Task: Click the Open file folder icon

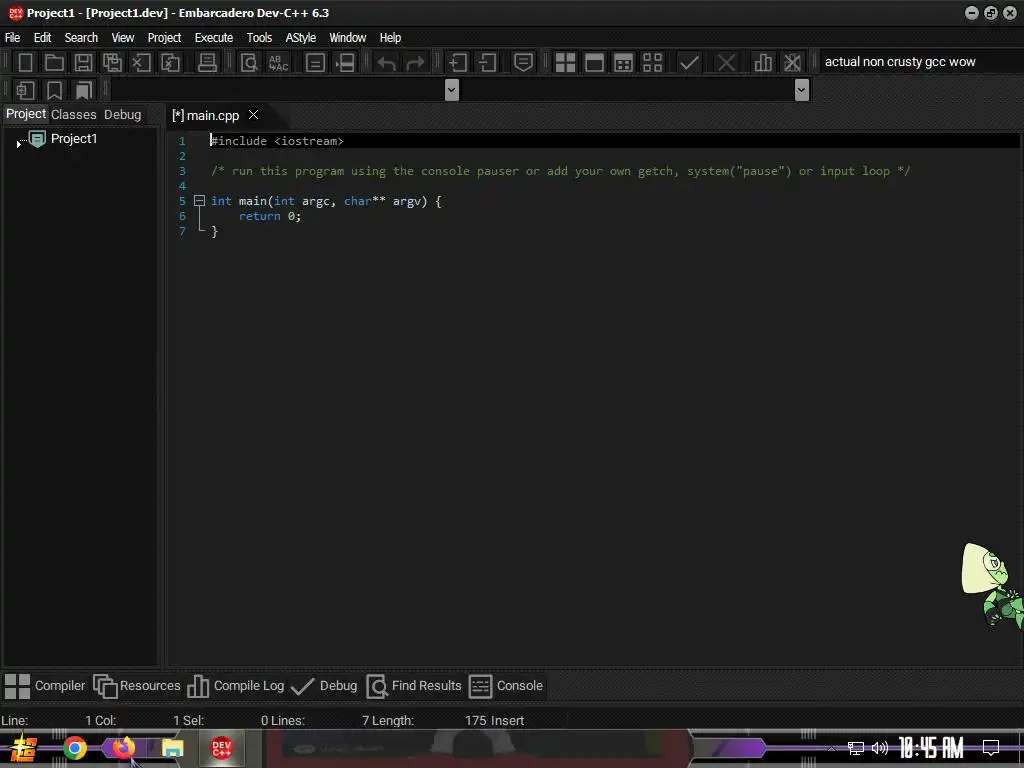Action: tap(54, 63)
